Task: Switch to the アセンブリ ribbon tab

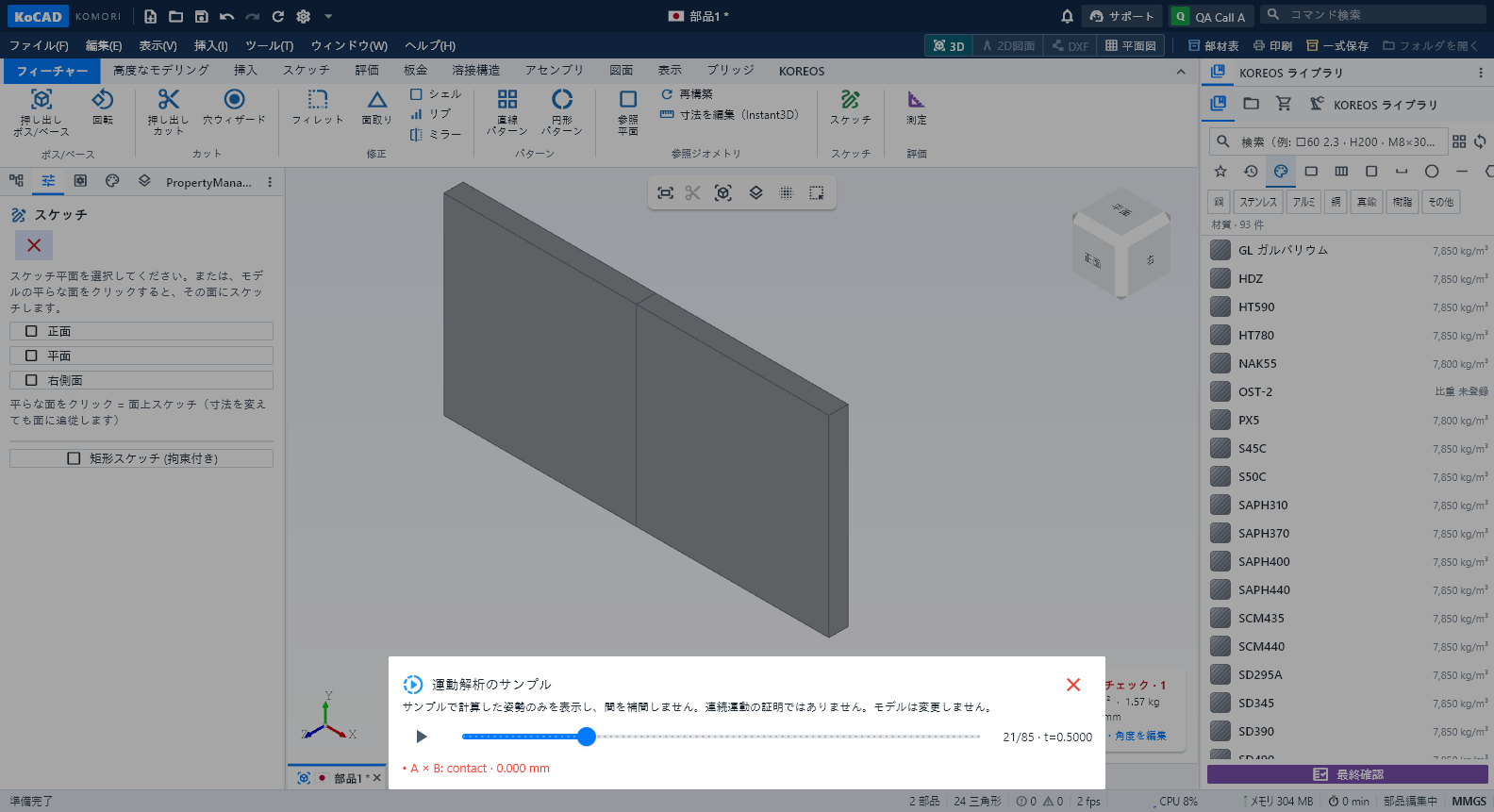Action: (555, 71)
